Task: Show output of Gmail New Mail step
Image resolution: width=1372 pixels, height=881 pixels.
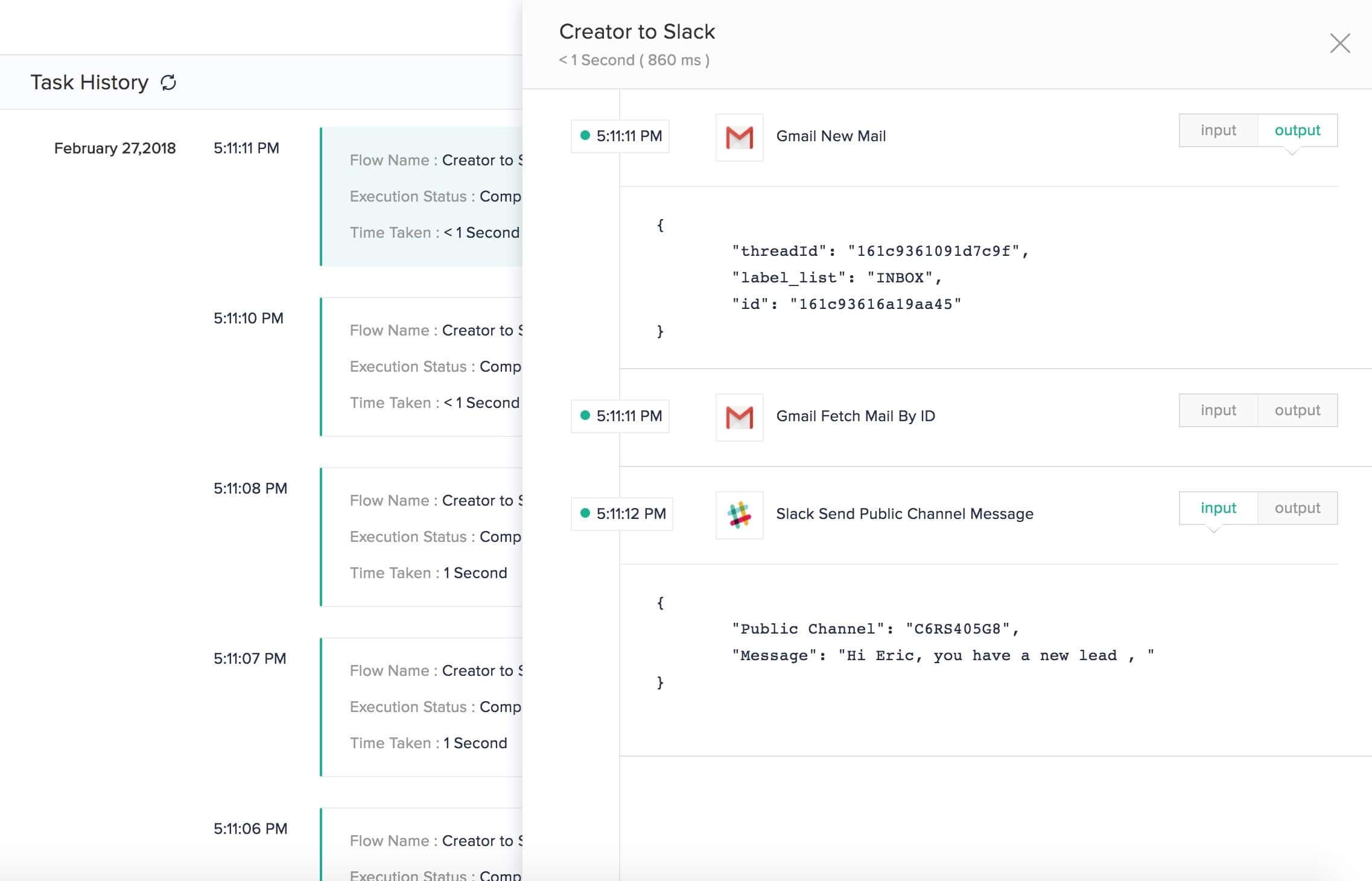Action: pos(1297,130)
